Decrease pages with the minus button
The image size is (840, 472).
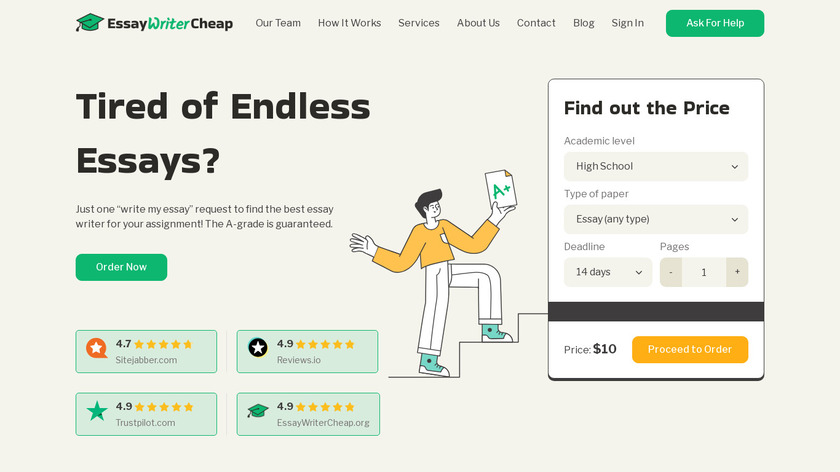pos(671,272)
